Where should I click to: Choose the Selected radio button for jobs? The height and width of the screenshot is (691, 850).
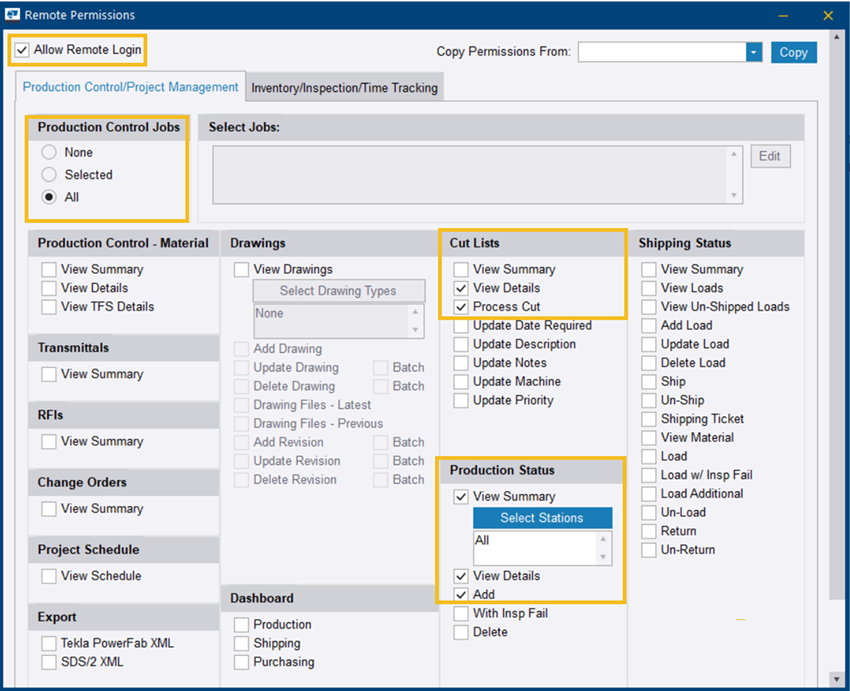click(48, 174)
